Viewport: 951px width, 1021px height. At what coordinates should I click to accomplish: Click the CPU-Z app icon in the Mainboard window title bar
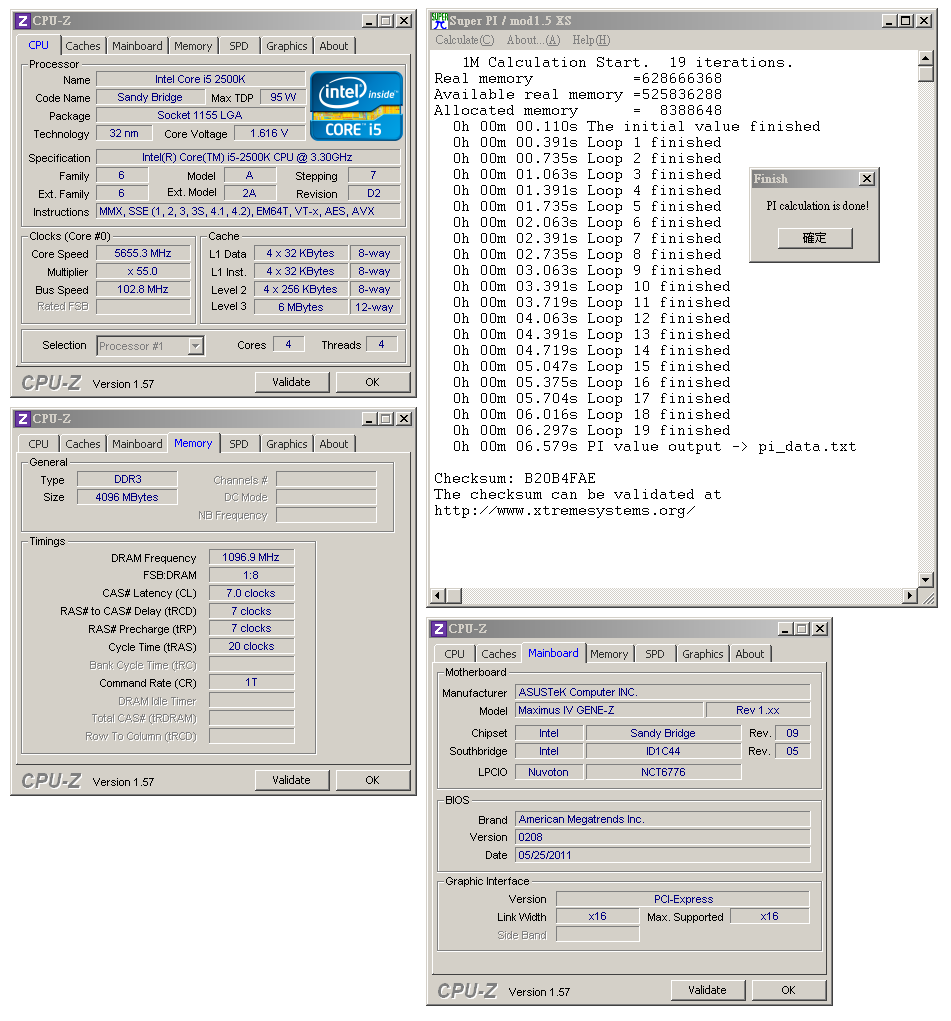[438, 629]
